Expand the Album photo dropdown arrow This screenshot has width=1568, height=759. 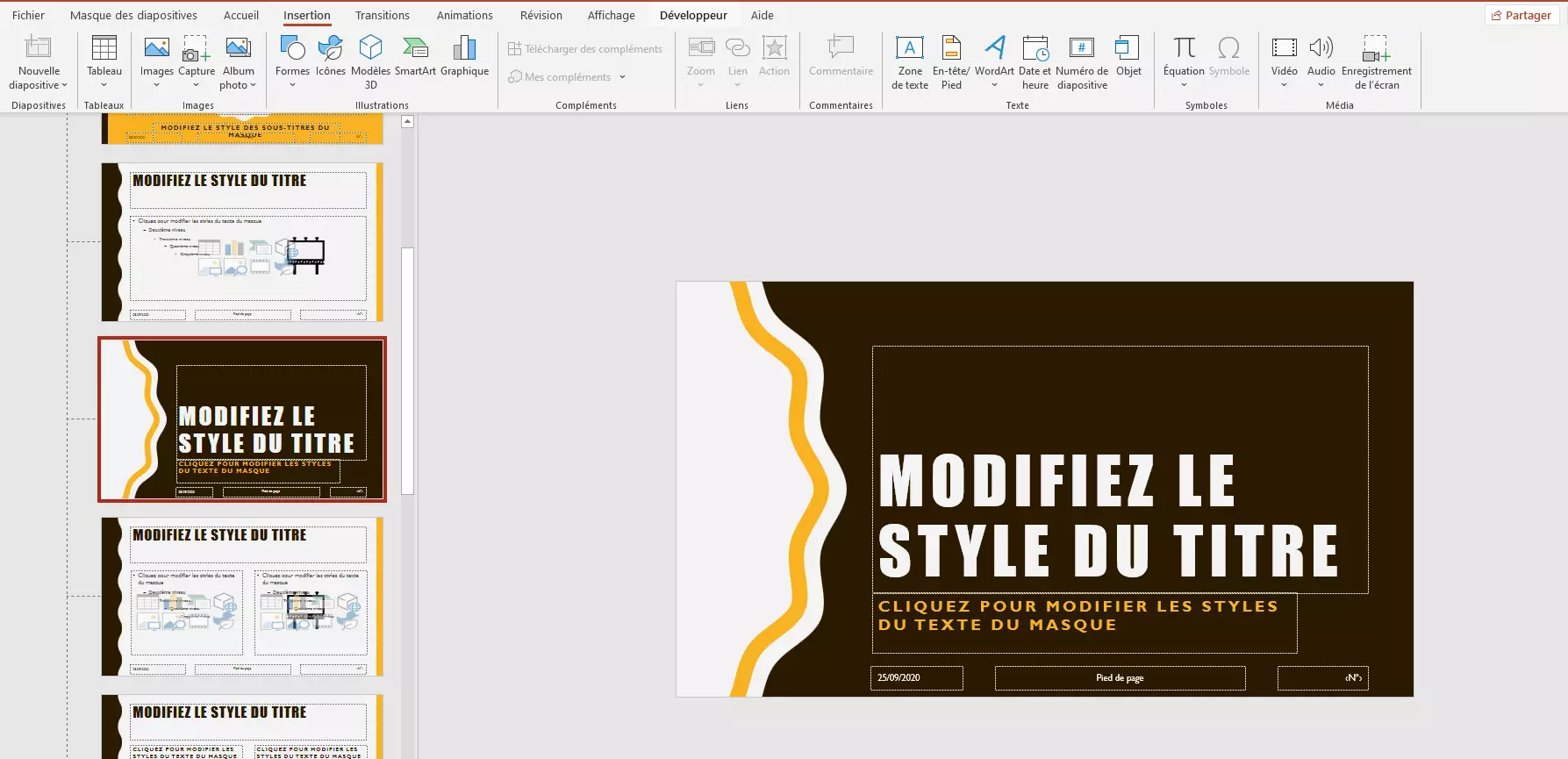tap(253, 85)
